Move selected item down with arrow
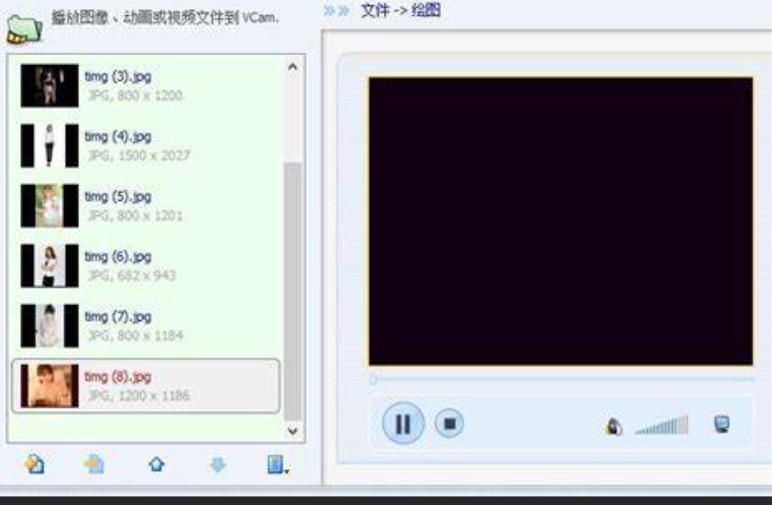This screenshot has width=772, height=505. coord(218,464)
